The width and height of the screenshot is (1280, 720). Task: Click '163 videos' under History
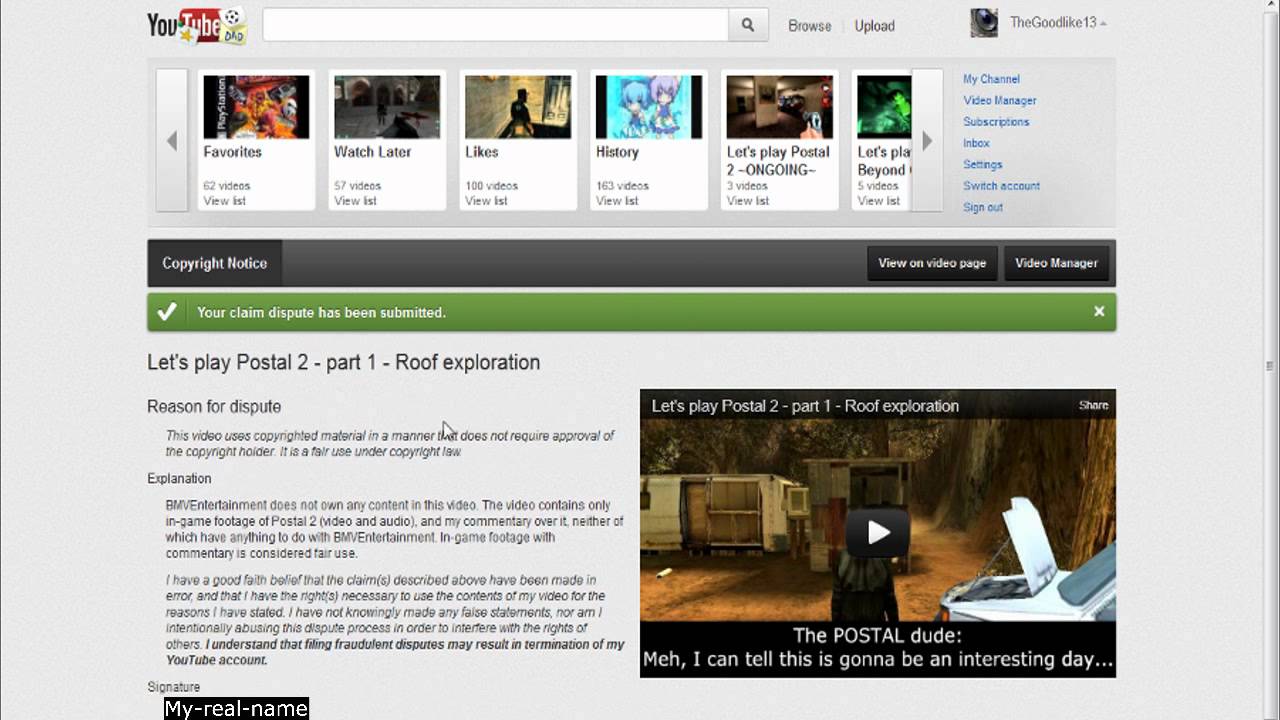622,186
